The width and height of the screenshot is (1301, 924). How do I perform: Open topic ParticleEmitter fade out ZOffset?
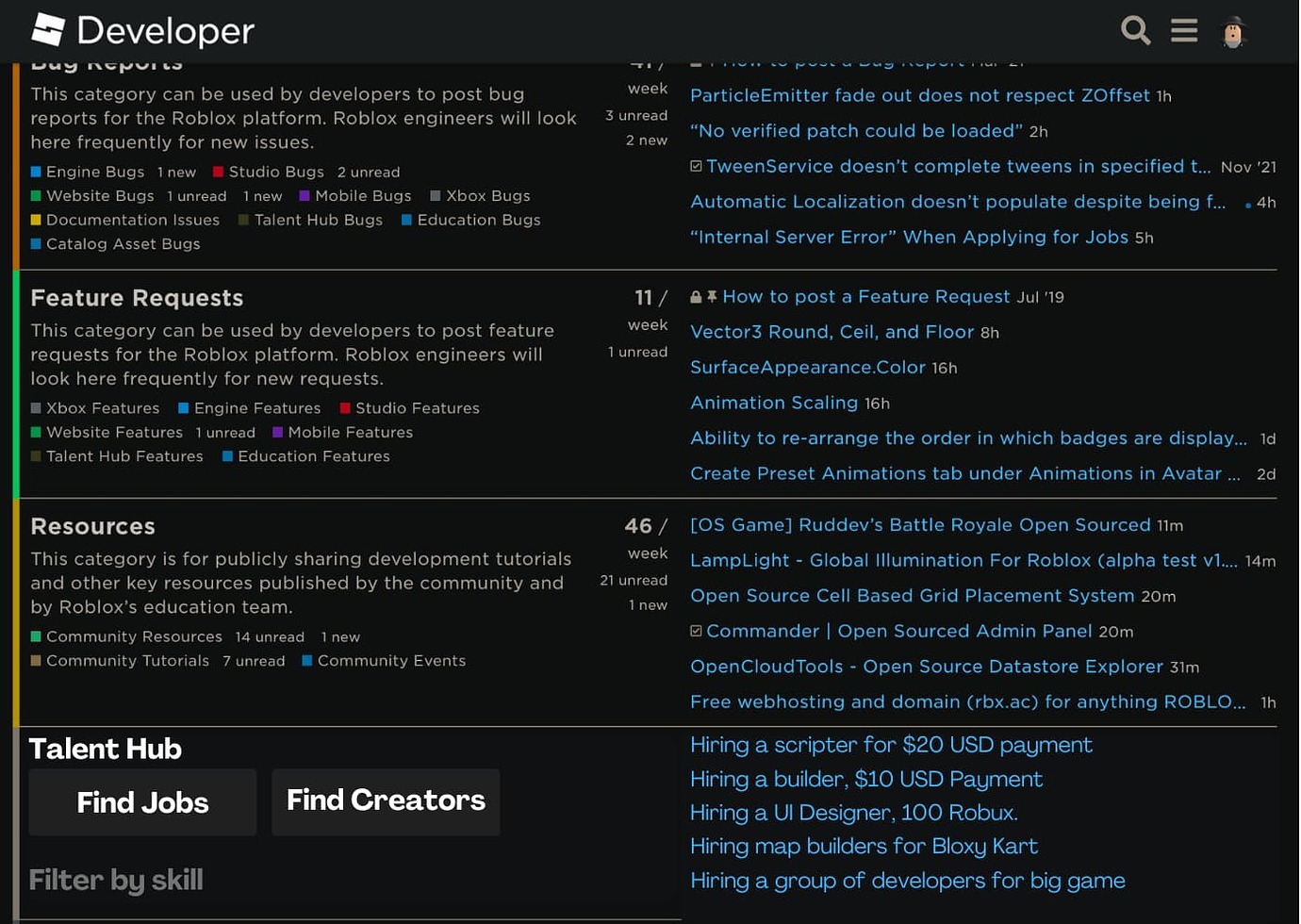(920, 95)
